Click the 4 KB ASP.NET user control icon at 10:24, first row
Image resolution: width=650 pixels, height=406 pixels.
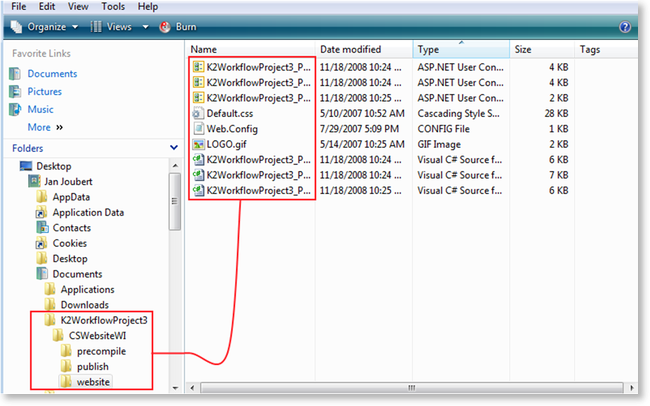[x=199, y=67]
